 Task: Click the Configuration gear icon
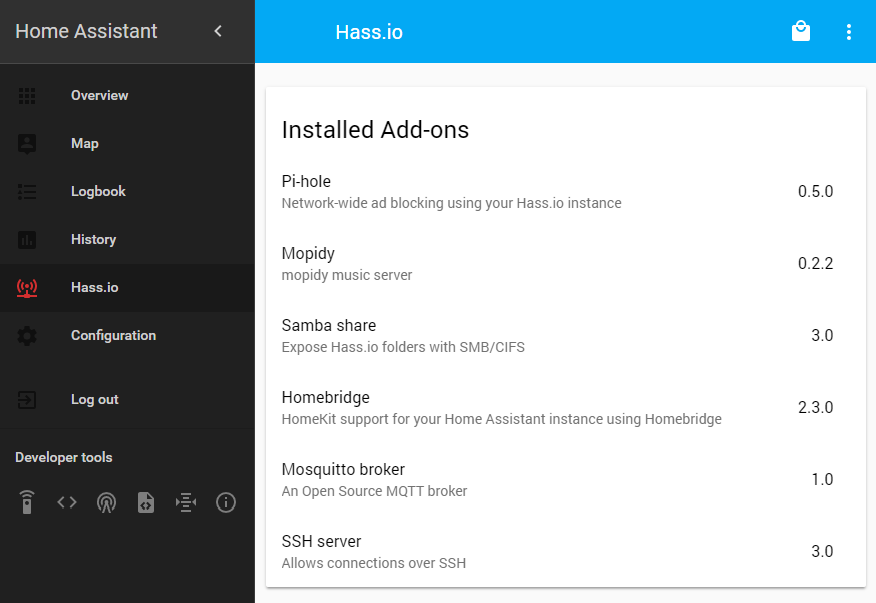point(27,335)
